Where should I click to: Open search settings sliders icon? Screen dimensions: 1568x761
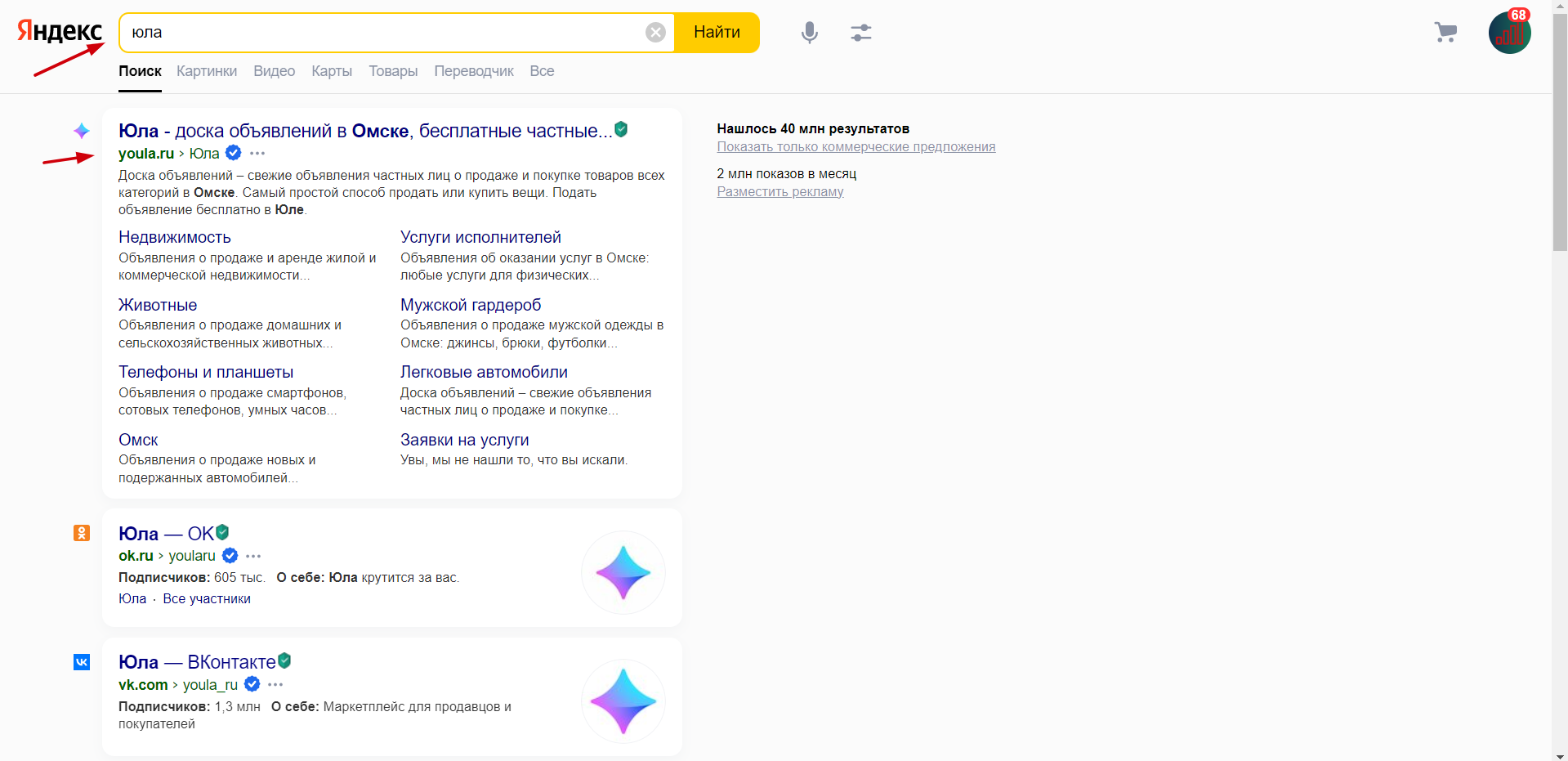[x=860, y=32]
